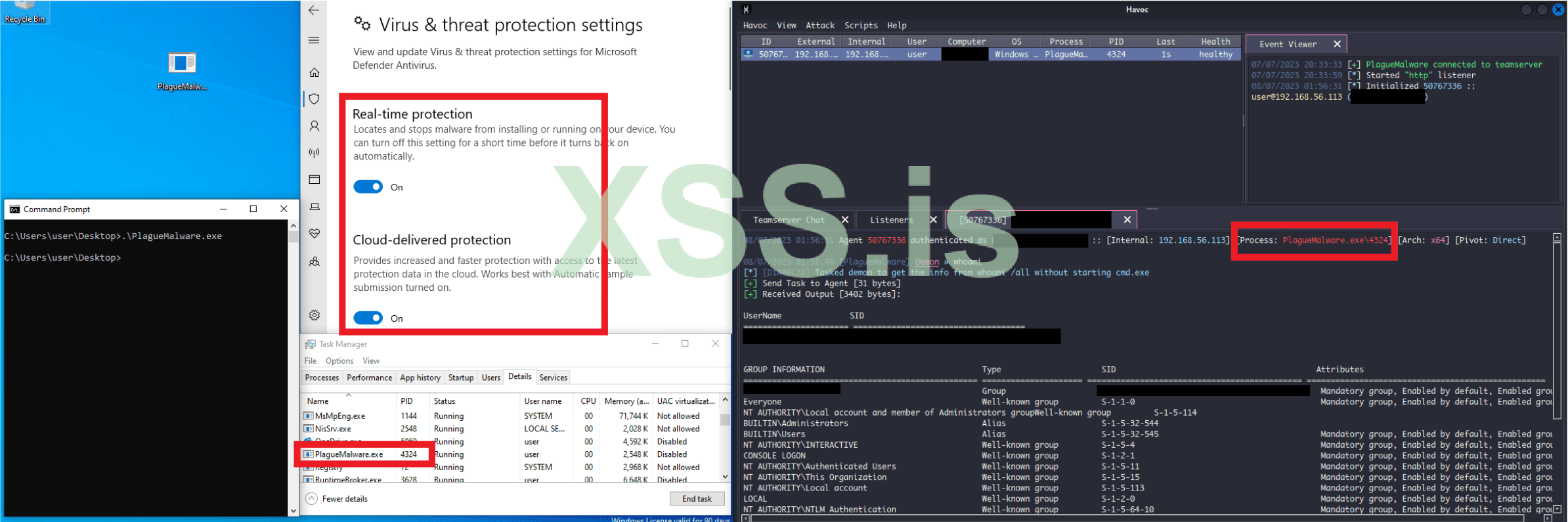Open the Options menu in Task Manager
This screenshot has height=522, width=1568.
(339, 361)
